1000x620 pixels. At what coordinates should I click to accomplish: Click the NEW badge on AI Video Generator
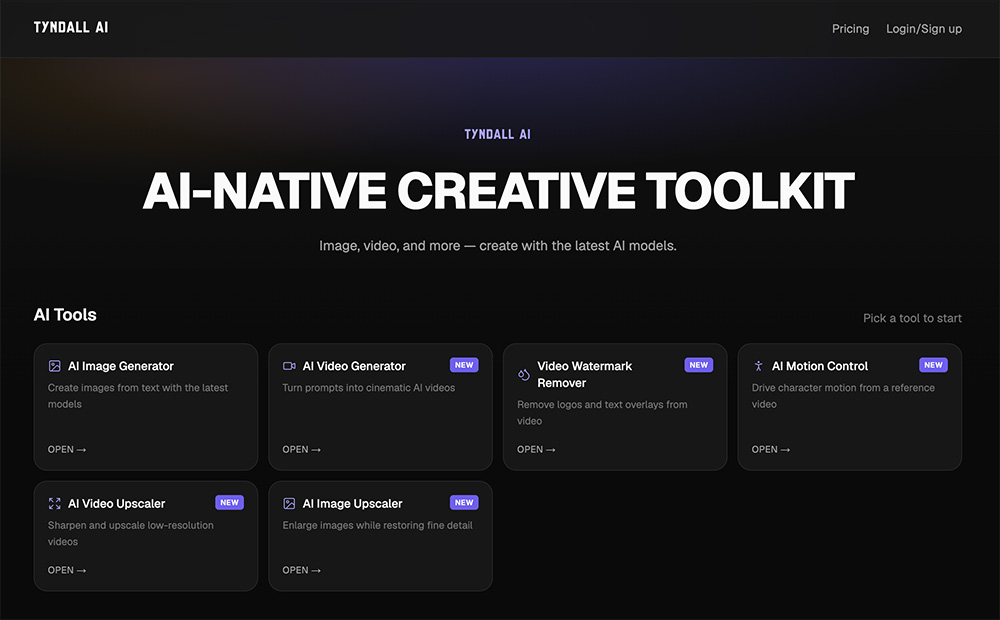click(x=464, y=365)
